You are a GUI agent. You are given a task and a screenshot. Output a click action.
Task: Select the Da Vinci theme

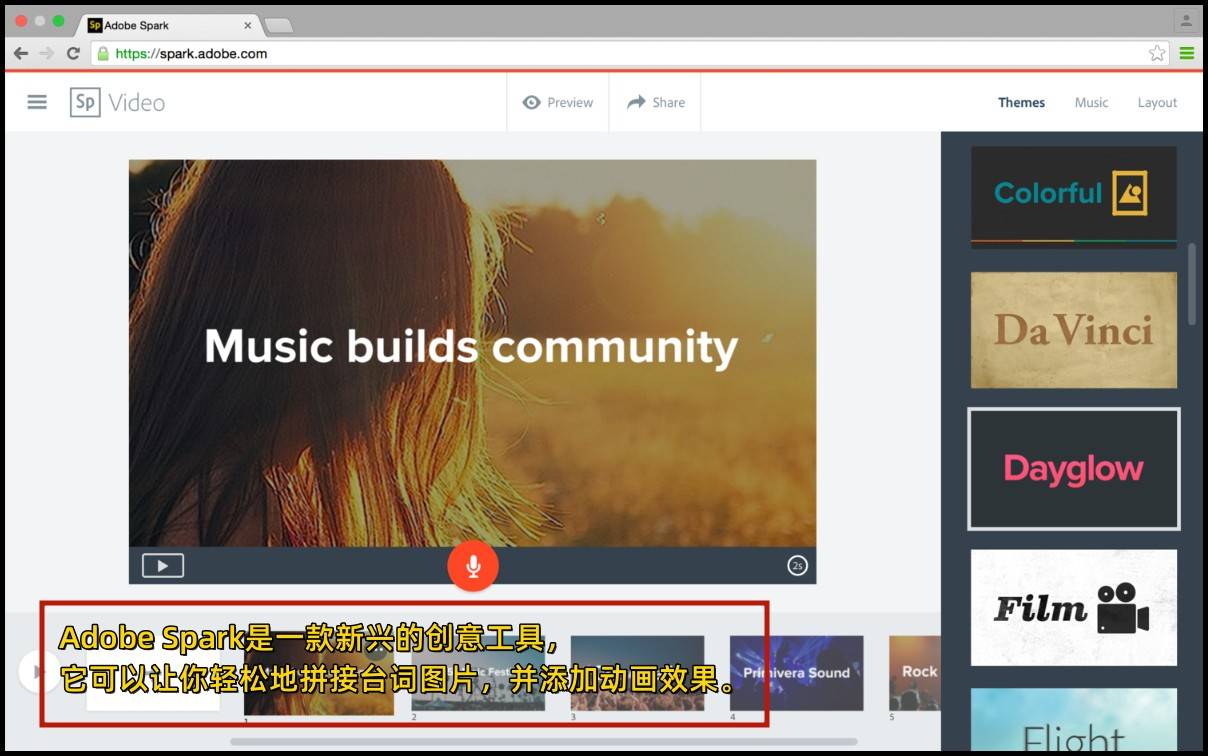1073,329
